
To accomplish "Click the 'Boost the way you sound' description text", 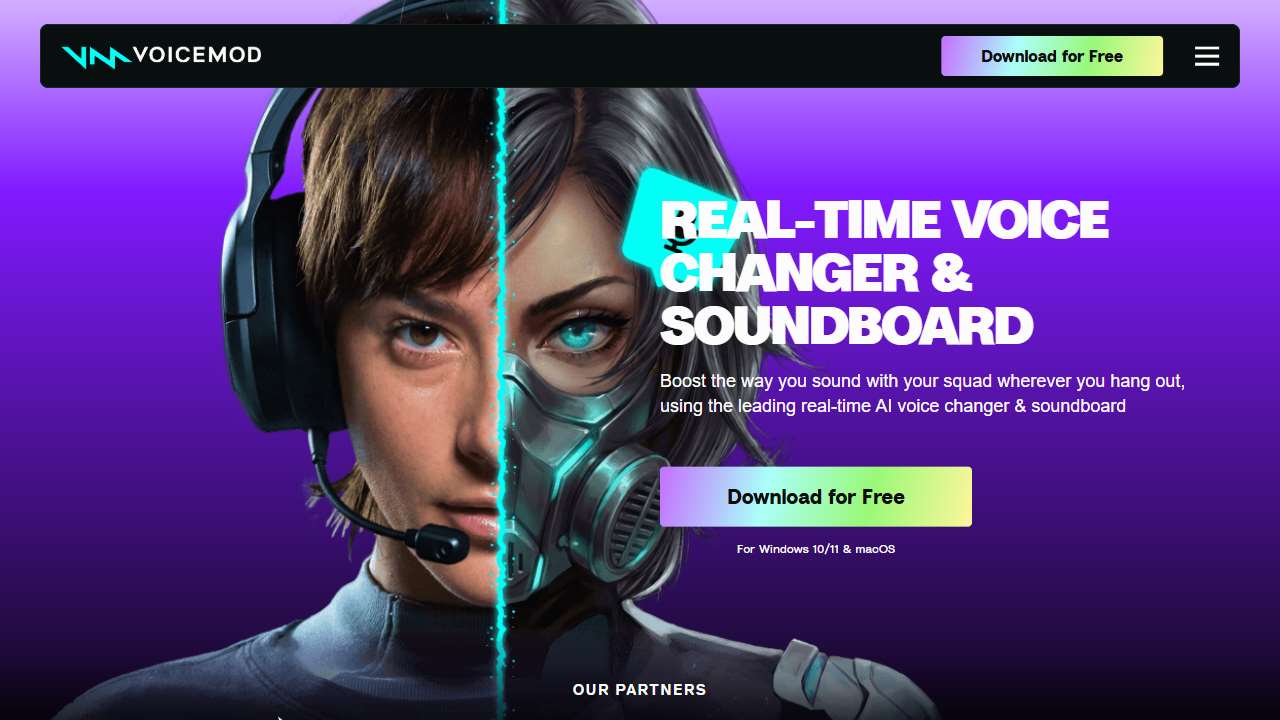I will point(922,394).
